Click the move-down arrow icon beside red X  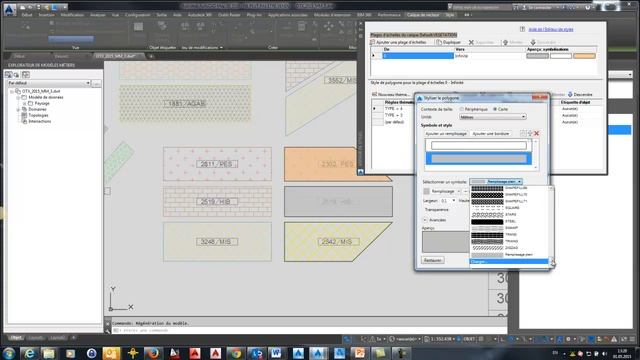pos(530,133)
